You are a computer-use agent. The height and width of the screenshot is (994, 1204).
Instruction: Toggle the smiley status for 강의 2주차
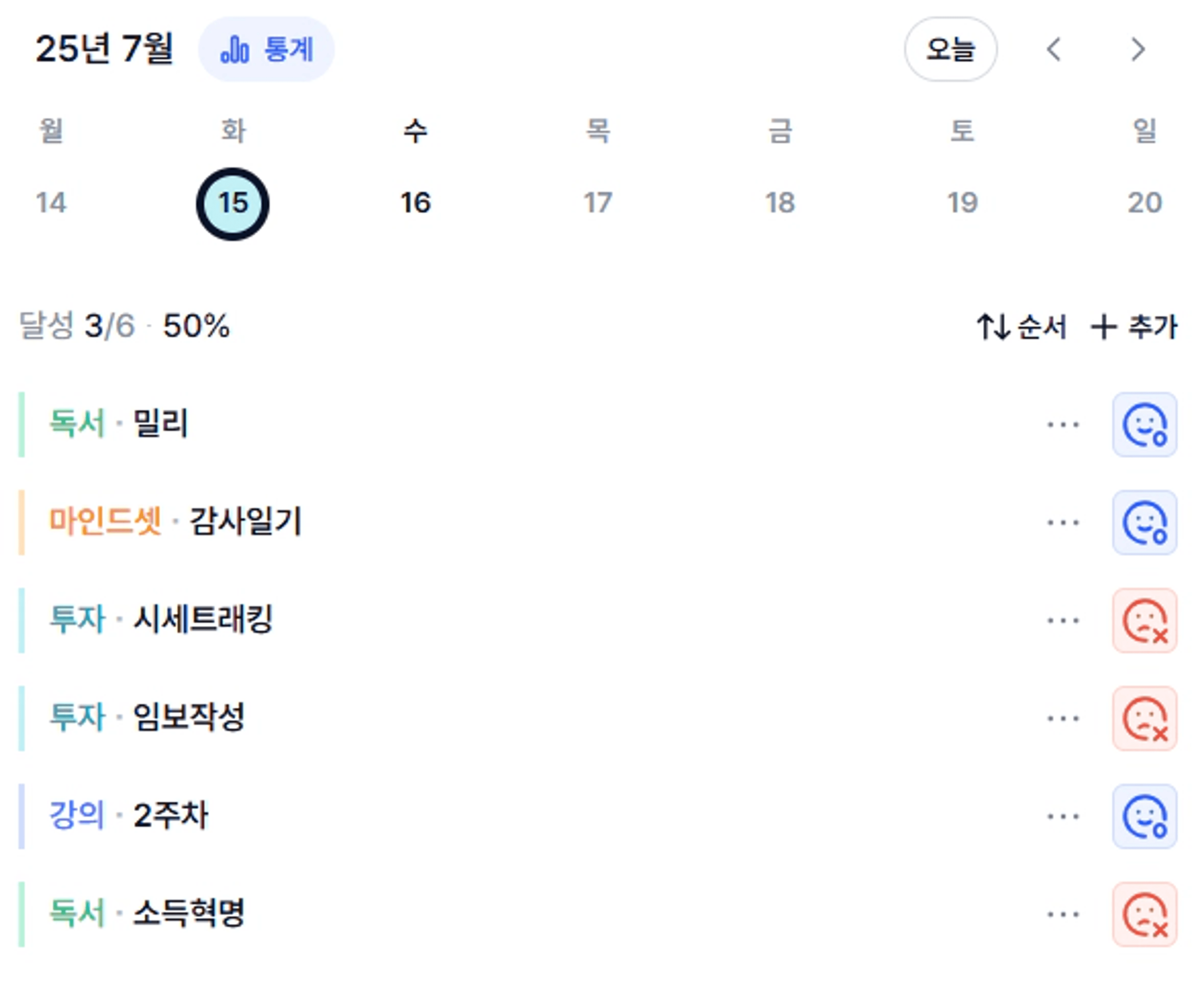pyautogui.click(x=1144, y=816)
